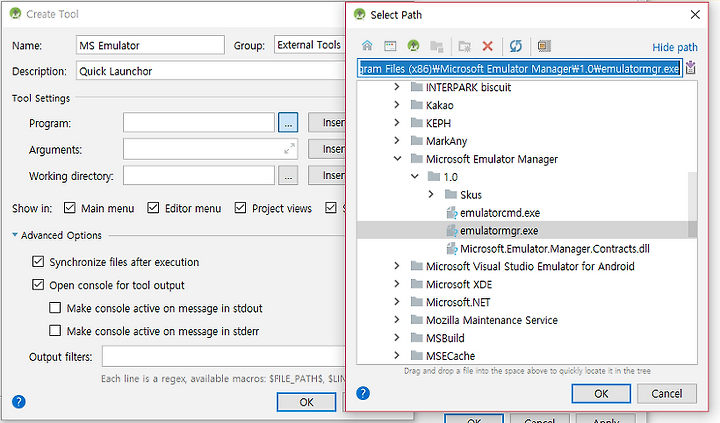
Task: Click Insert macro button next to Working directory
Action: [x=326, y=175]
